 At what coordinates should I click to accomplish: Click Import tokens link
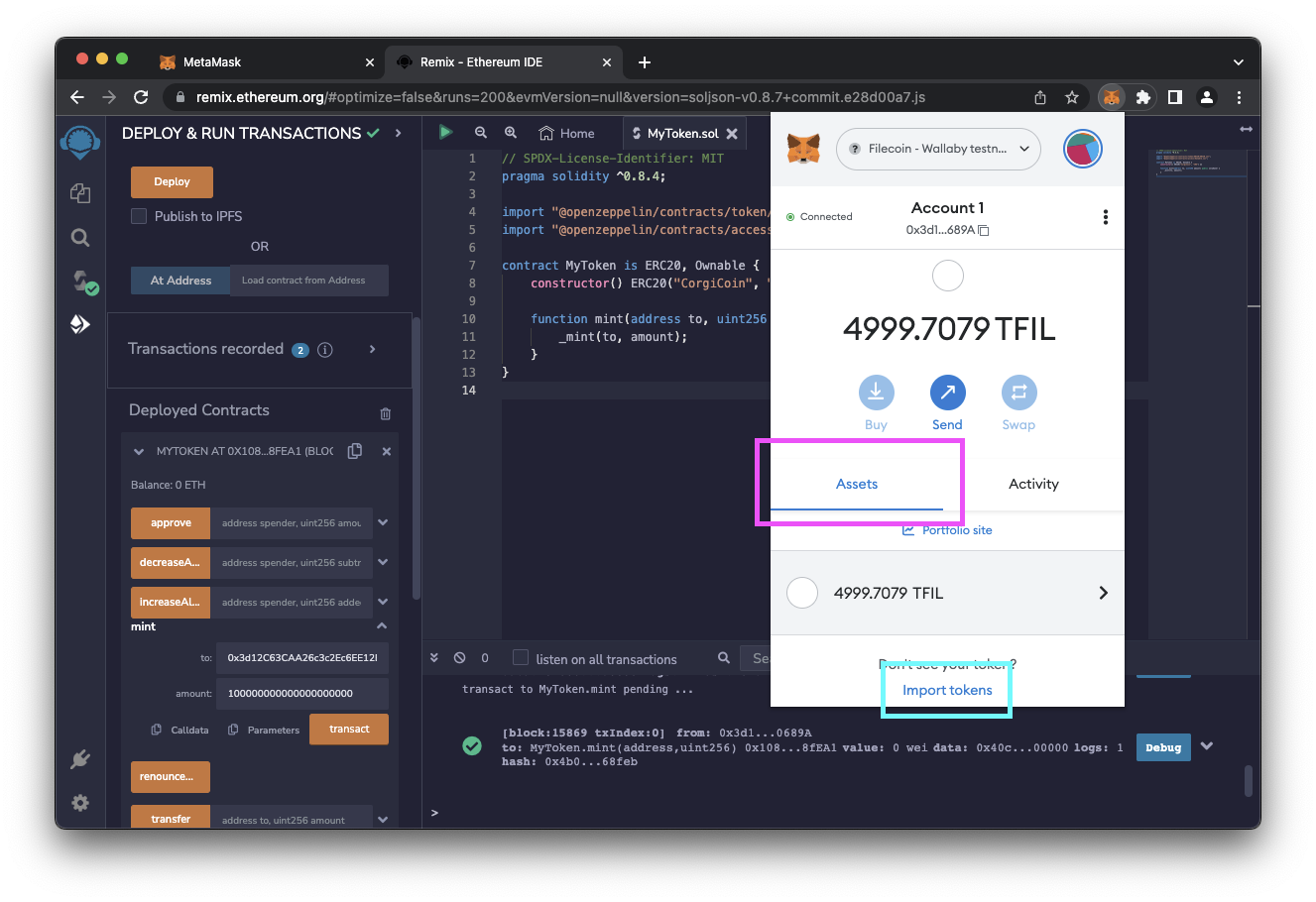[x=947, y=690]
